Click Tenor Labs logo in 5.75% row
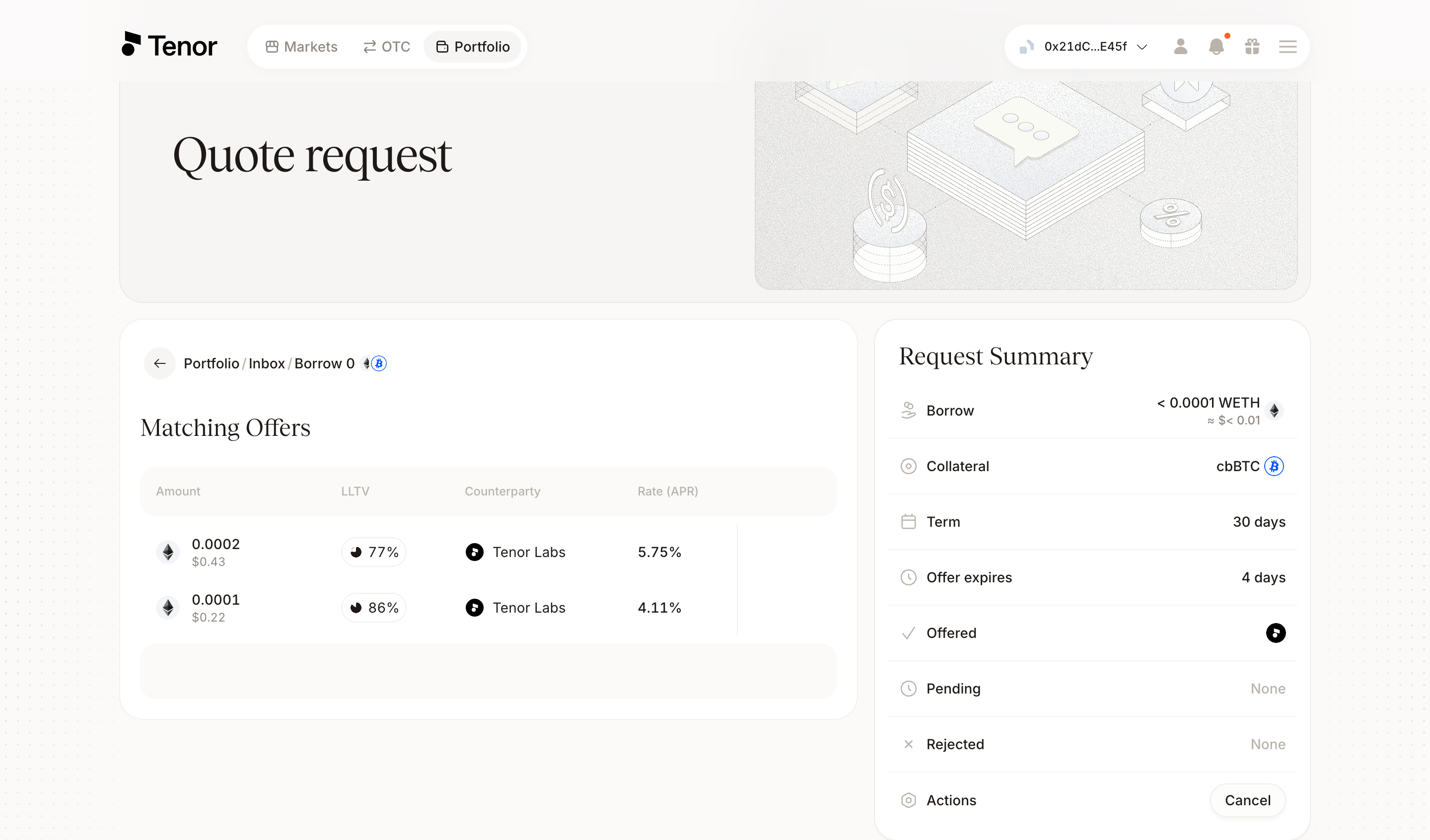1430x840 pixels. point(474,552)
